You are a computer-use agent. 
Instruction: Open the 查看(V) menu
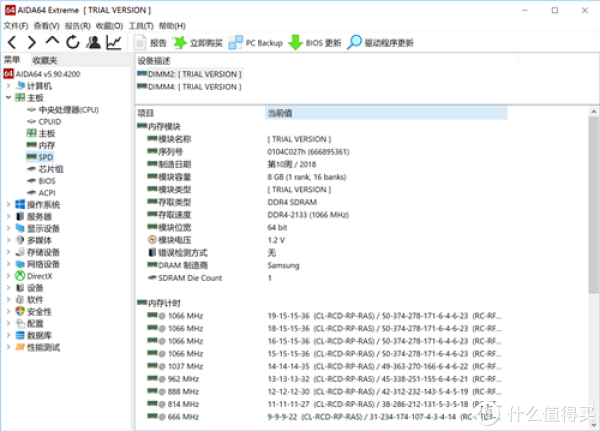47,26
